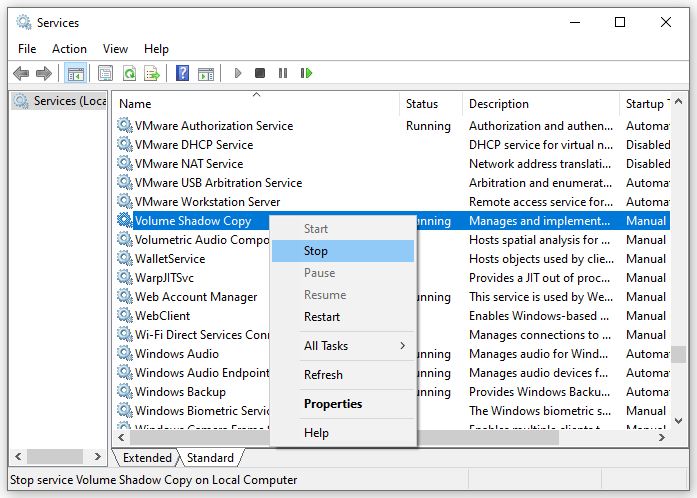Switch to the Standard tab
This screenshot has height=498, width=697.
pos(210,458)
